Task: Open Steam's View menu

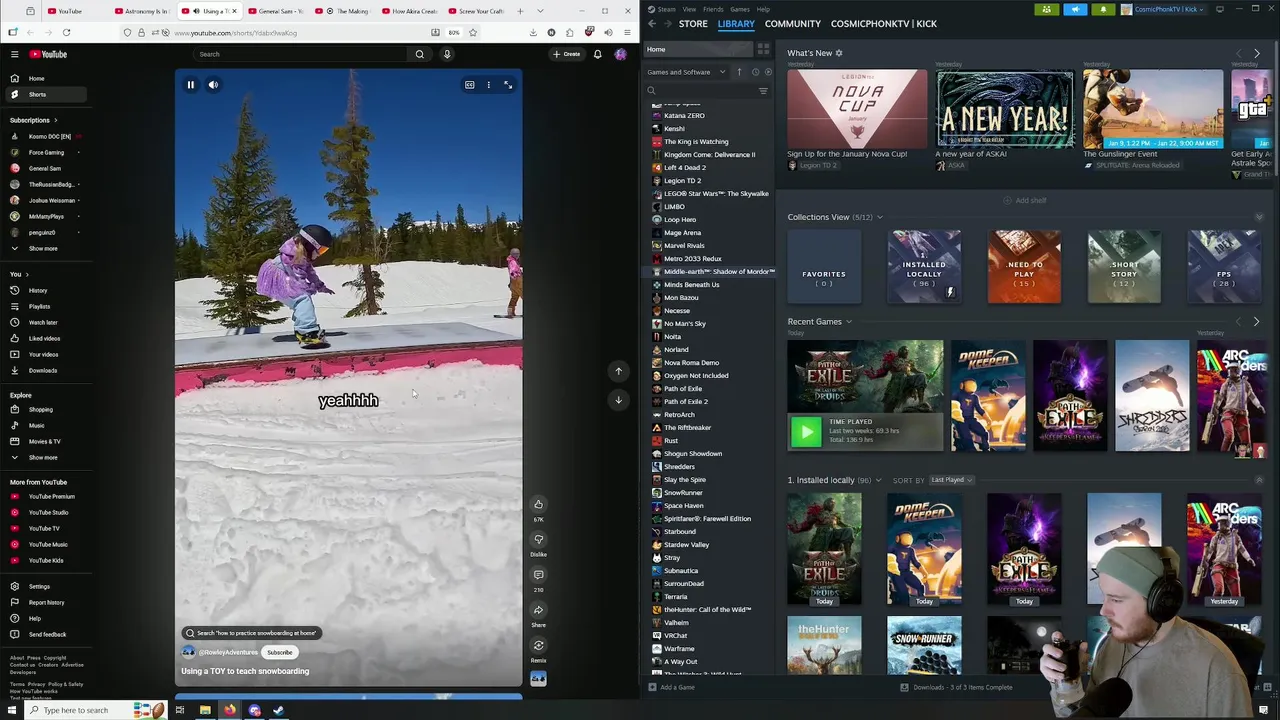Action: tap(689, 9)
